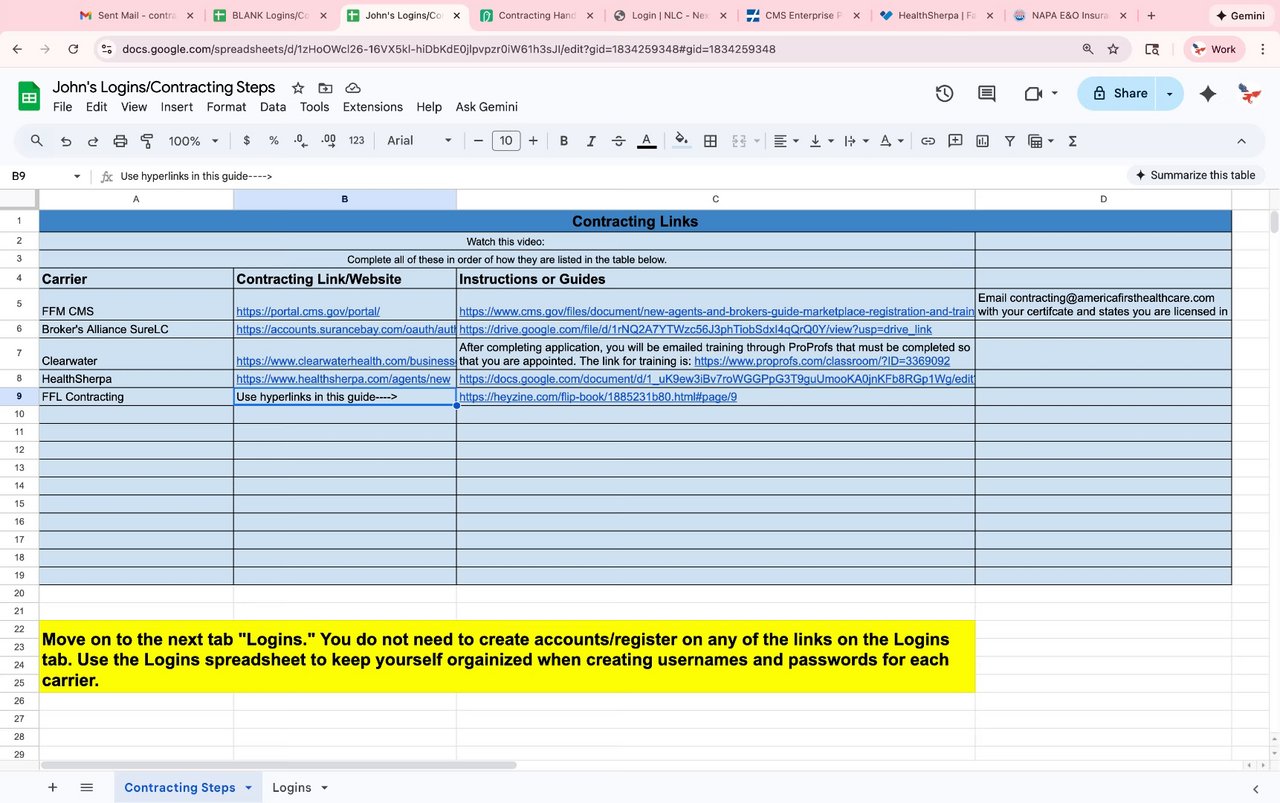Open the Google Sheets home icon
This screenshot has width=1280, height=803.
28,96
